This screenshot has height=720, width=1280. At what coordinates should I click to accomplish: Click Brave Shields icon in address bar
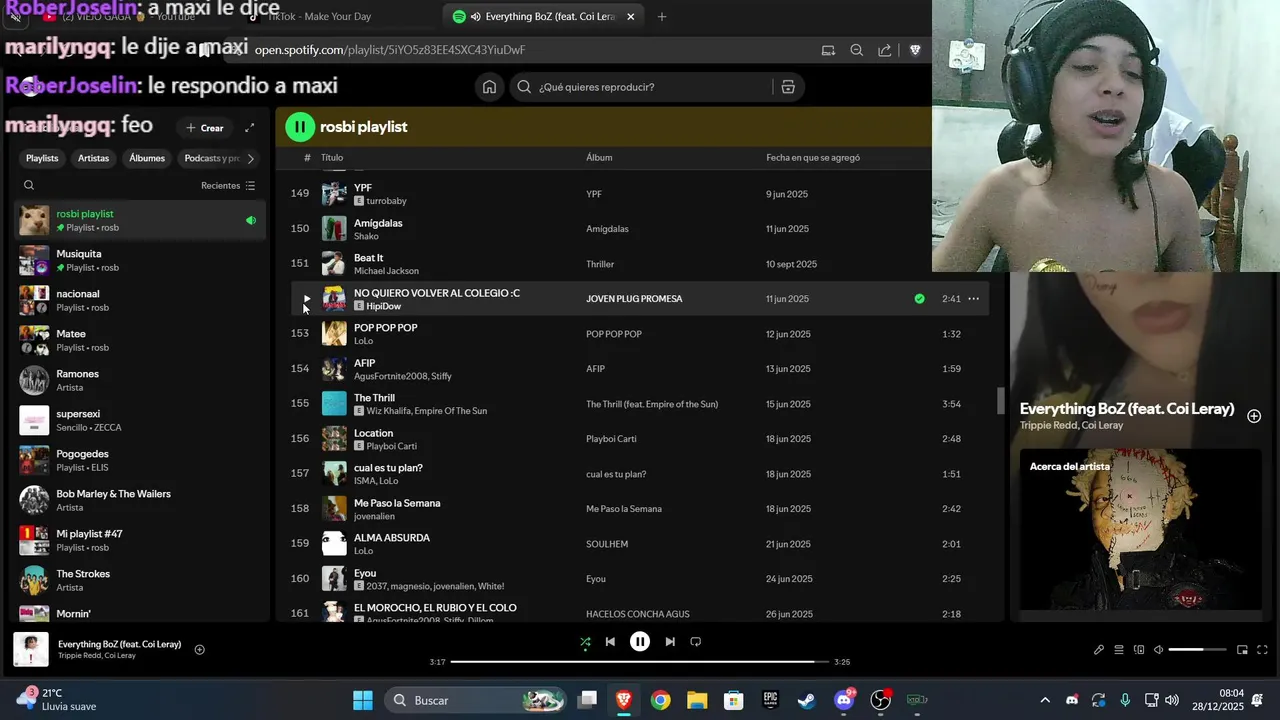point(915,50)
